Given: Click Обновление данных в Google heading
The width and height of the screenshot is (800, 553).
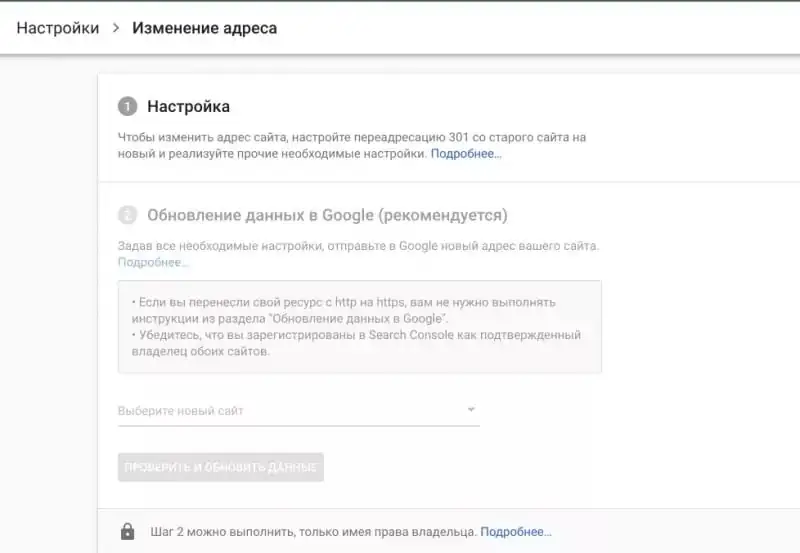Looking at the screenshot, I should (x=328, y=215).
